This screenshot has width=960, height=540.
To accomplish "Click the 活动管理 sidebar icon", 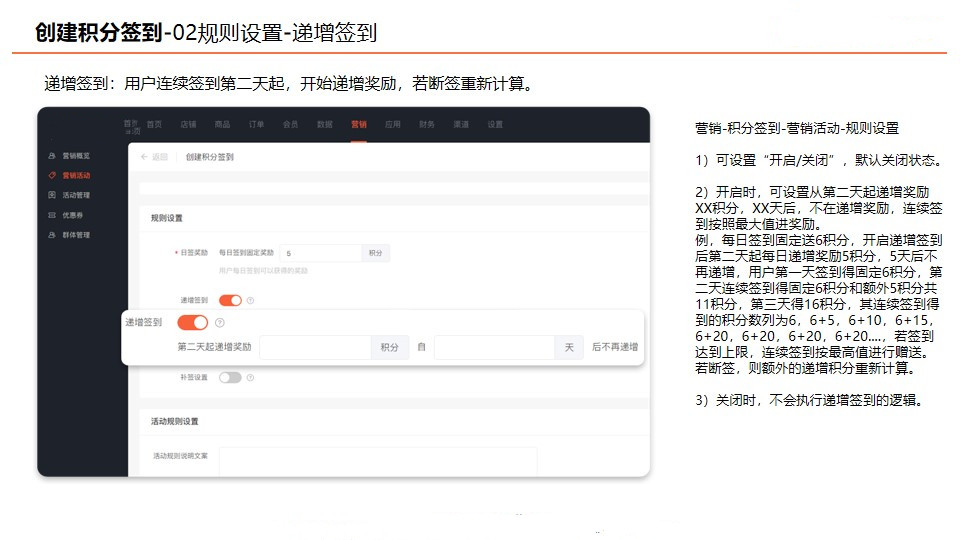I will click(x=52, y=195).
